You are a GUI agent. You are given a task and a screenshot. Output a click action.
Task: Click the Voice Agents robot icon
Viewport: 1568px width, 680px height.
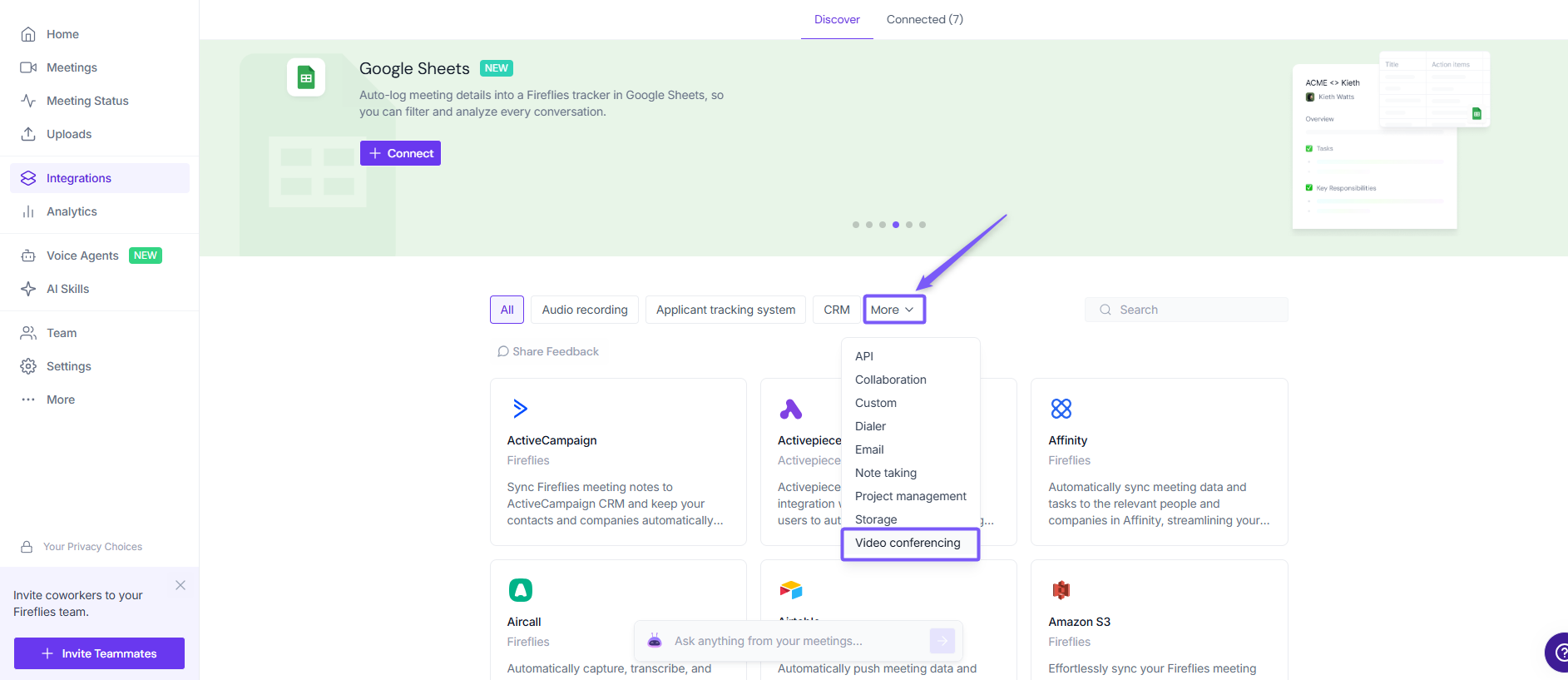coord(28,256)
